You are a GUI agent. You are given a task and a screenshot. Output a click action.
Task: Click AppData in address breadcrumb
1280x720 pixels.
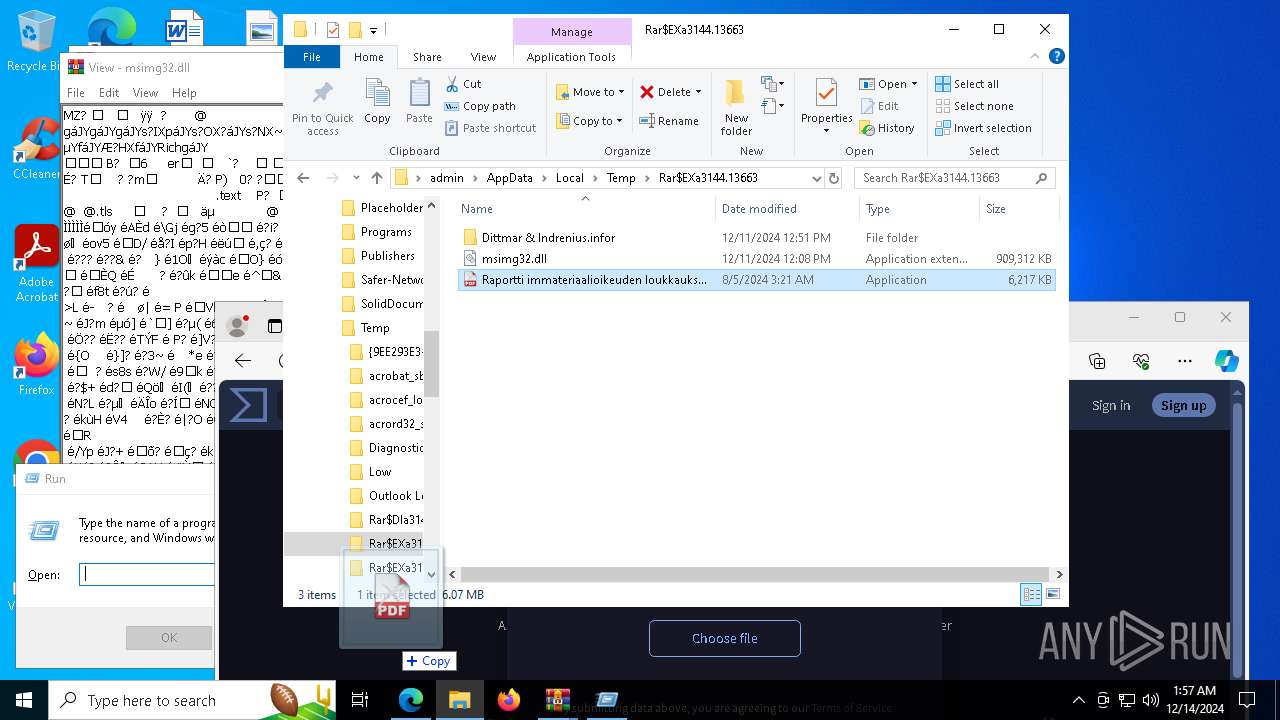510,178
